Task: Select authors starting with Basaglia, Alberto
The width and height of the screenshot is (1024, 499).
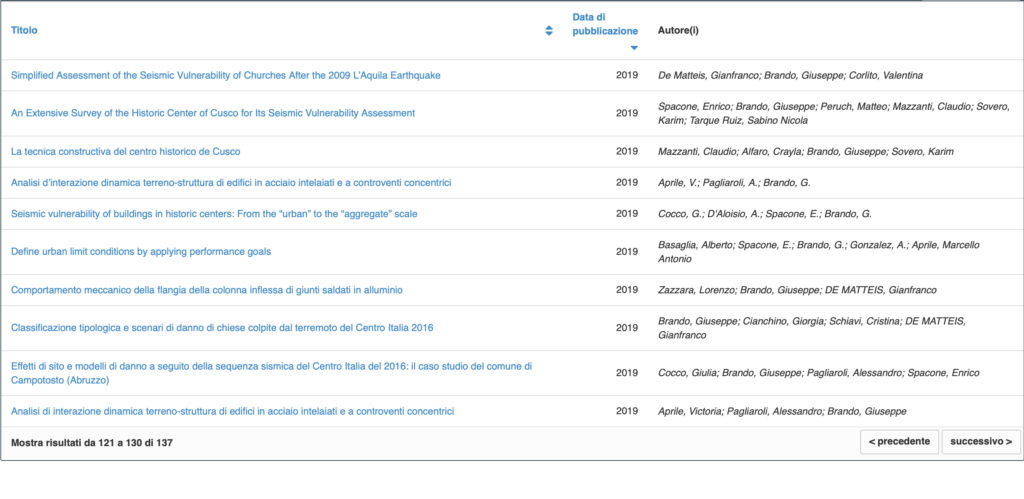Action: (819, 251)
